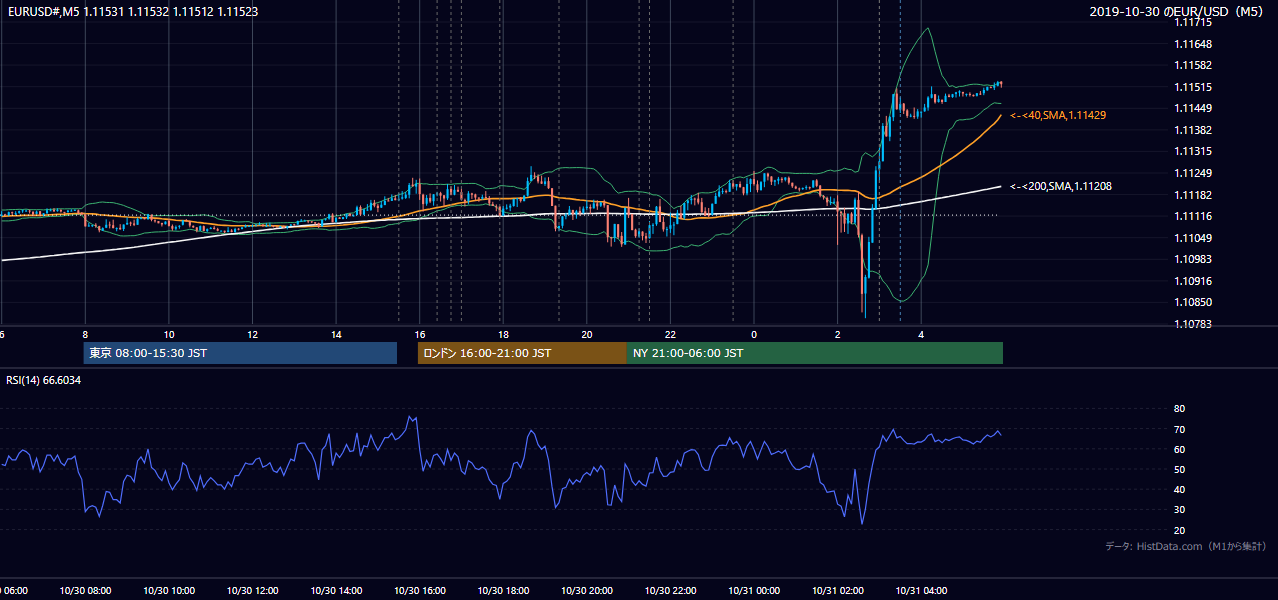
Task: Select the NY 21:00-06:00 JST session bar
Action: pyautogui.click(x=815, y=353)
